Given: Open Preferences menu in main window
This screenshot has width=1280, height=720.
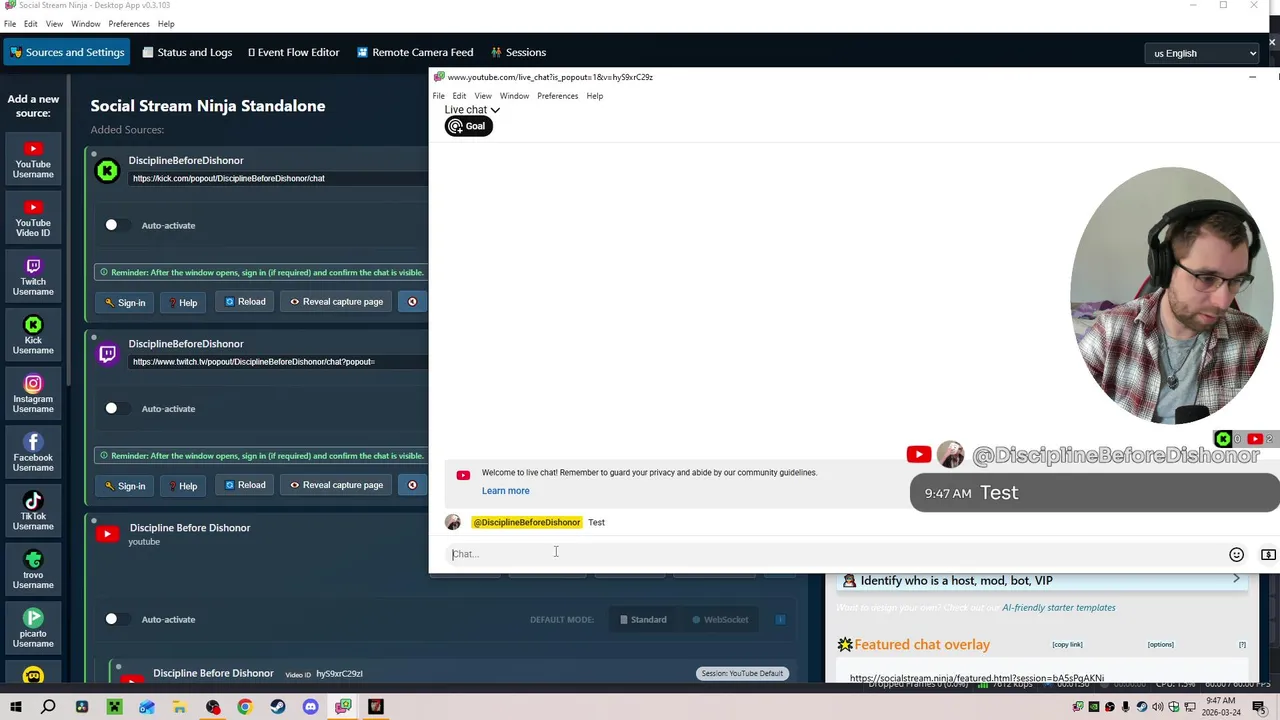Looking at the screenshot, I should pos(129,24).
